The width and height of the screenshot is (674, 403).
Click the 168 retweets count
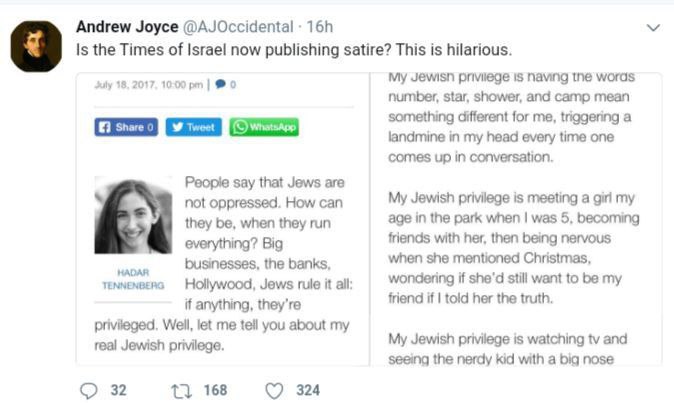(x=215, y=390)
